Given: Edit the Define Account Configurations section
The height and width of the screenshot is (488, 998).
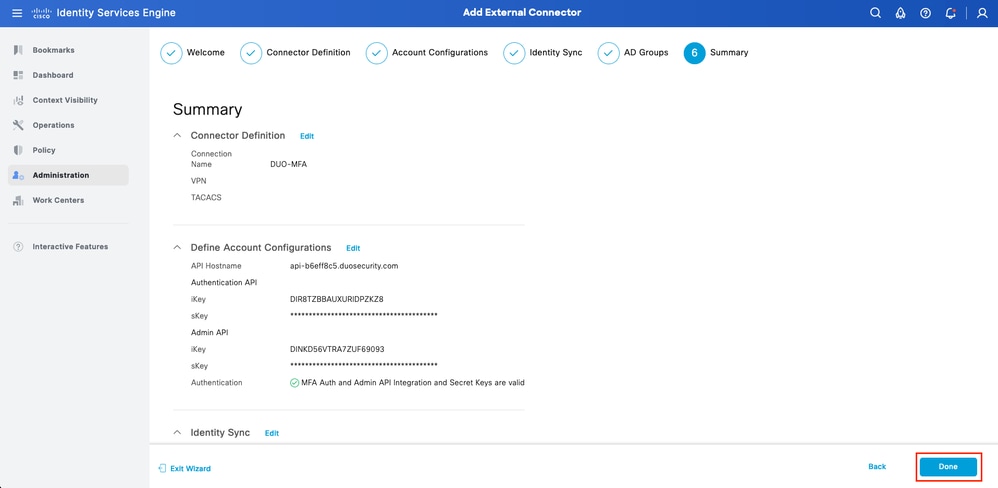Looking at the screenshot, I should (353, 248).
